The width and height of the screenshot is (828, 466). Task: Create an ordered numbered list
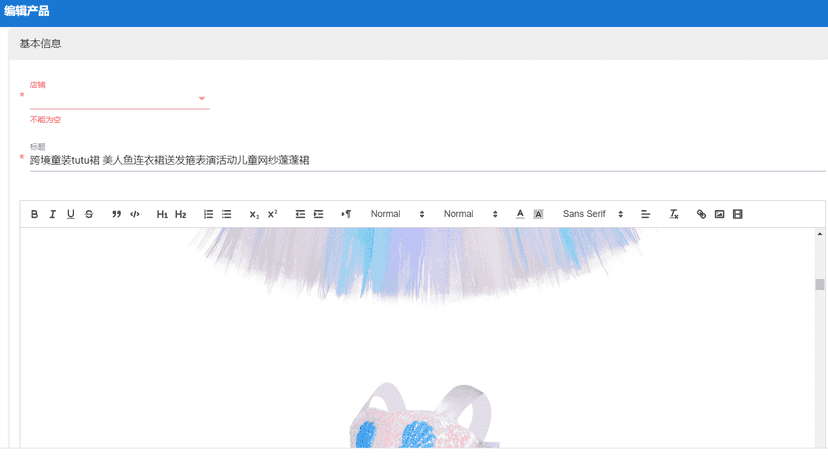click(209, 214)
